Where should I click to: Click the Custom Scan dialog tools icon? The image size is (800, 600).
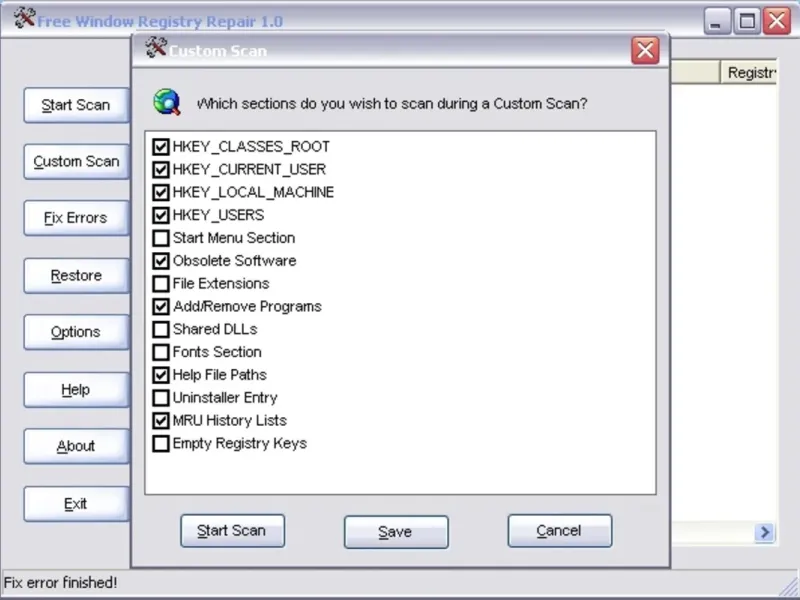(156, 48)
